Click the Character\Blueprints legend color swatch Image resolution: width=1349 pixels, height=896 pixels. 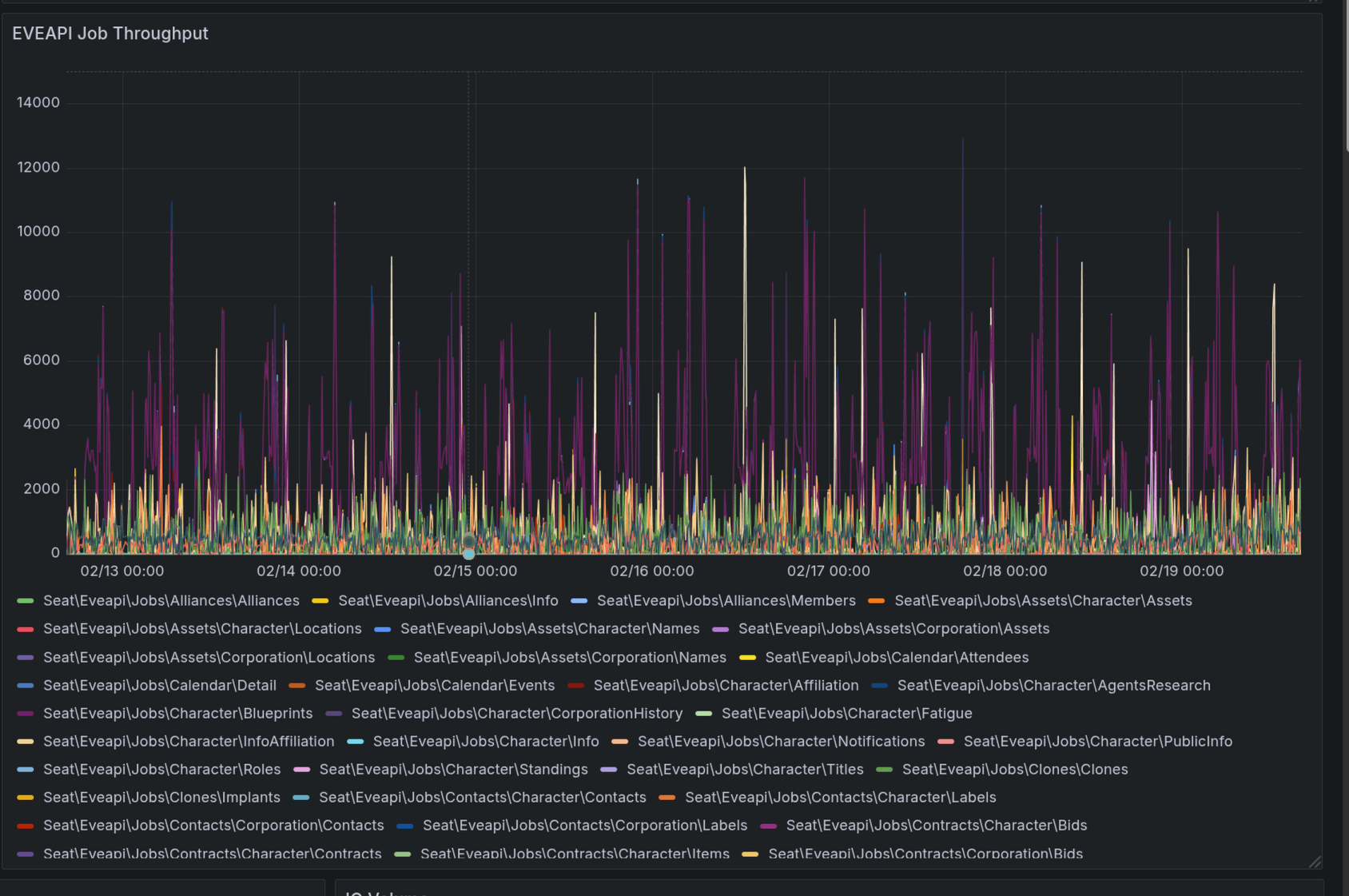(x=26, y=714)
